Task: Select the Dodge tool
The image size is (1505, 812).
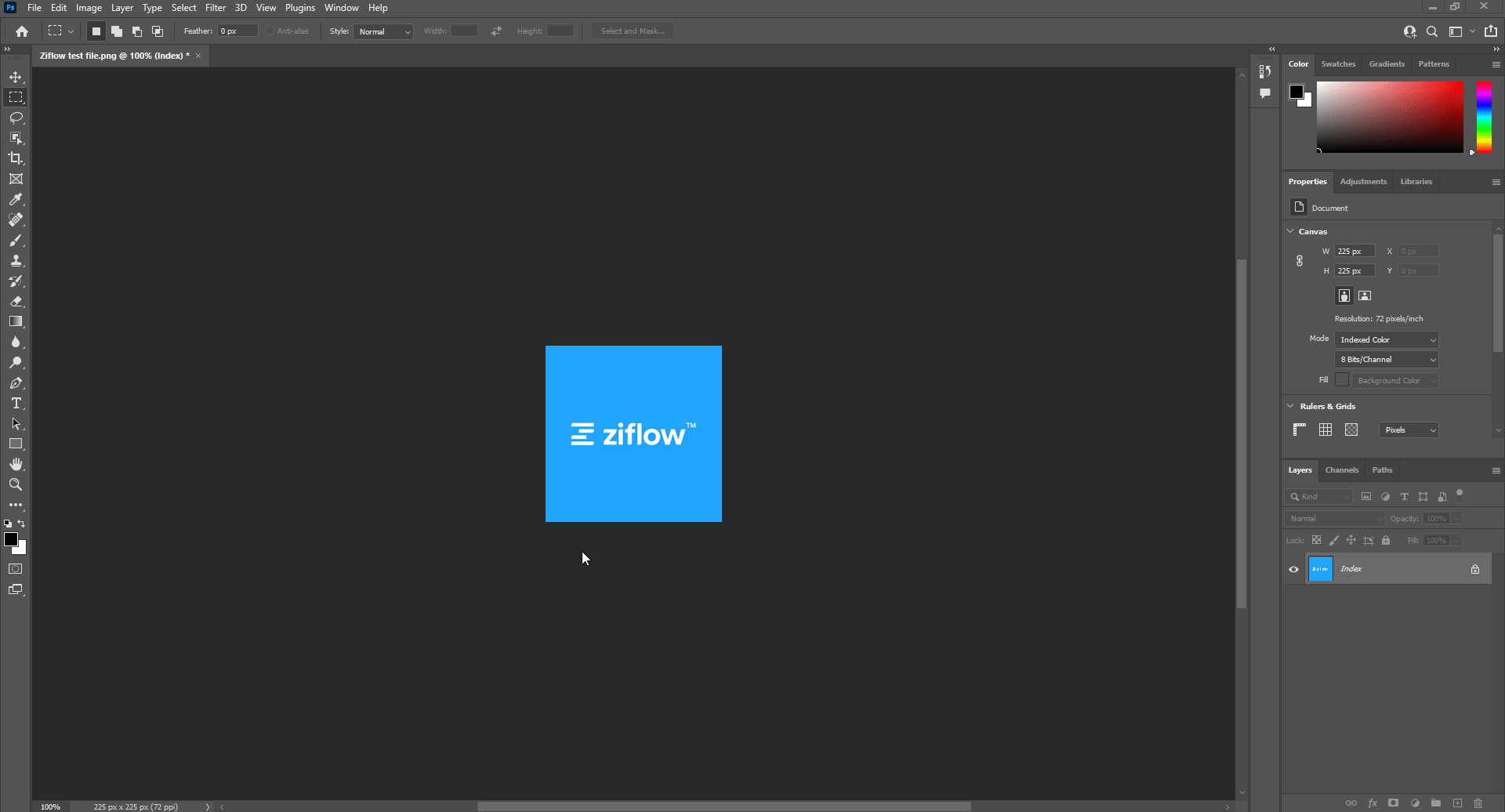Action: (16, 362)
